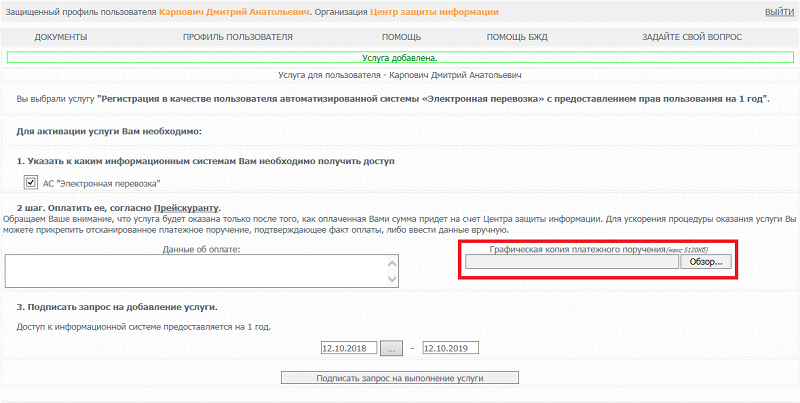Click the payment text area scroll-down arrow
The height and width of the screenshot is (403, 800).
(392, 280)
